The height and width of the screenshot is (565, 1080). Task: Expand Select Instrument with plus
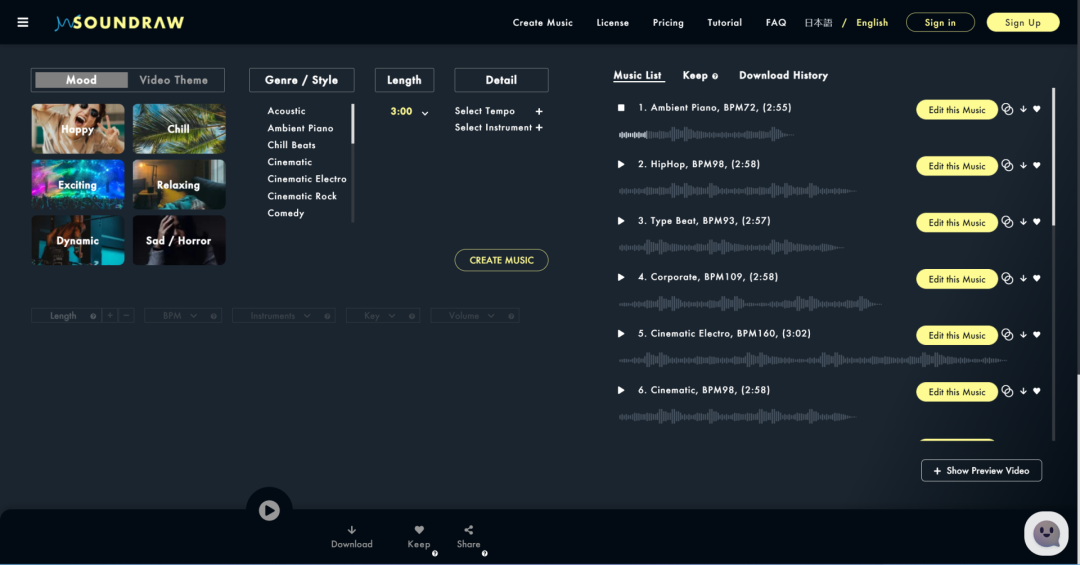(539, 127)
